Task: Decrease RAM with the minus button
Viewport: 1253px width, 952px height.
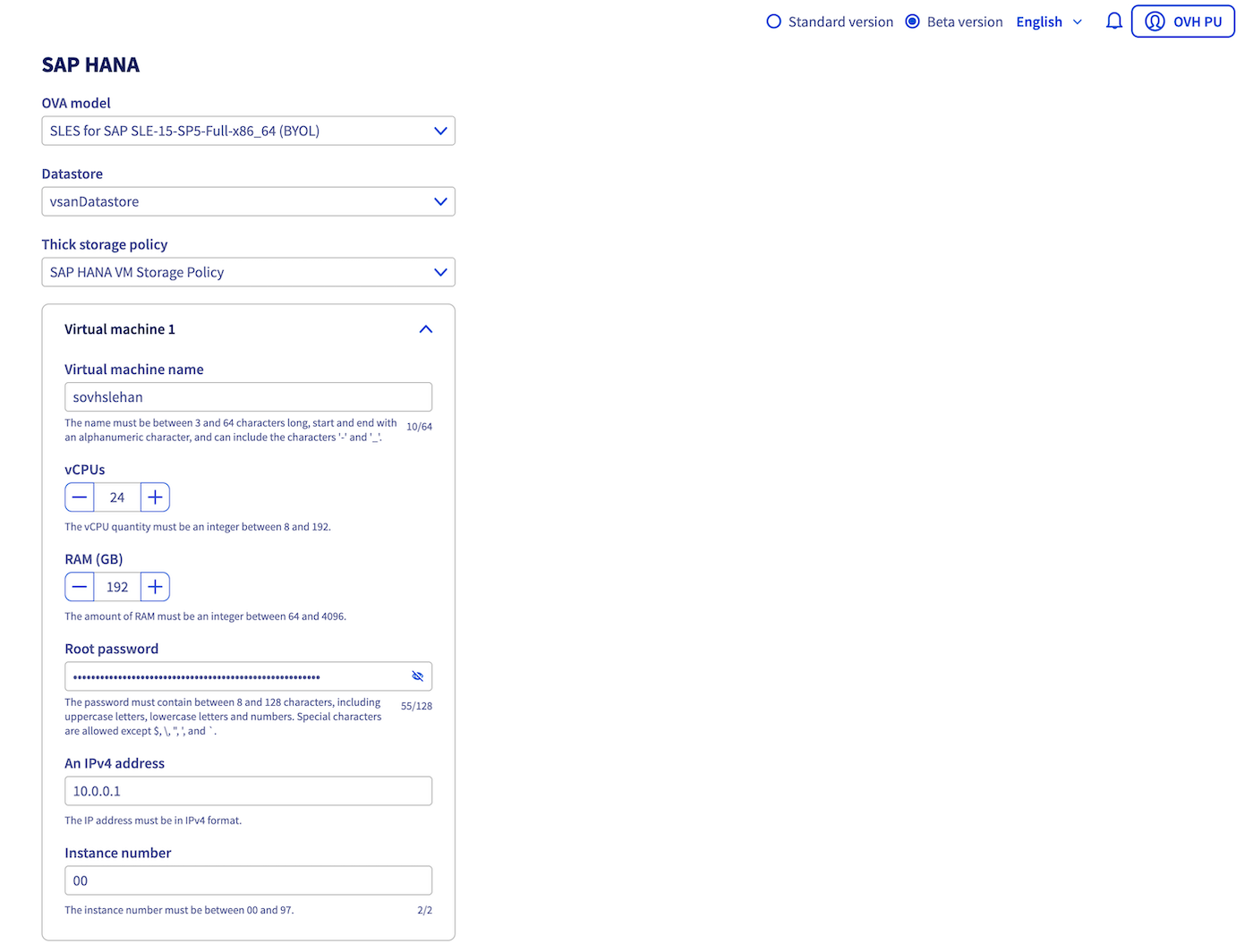Action: pos(80,587)
